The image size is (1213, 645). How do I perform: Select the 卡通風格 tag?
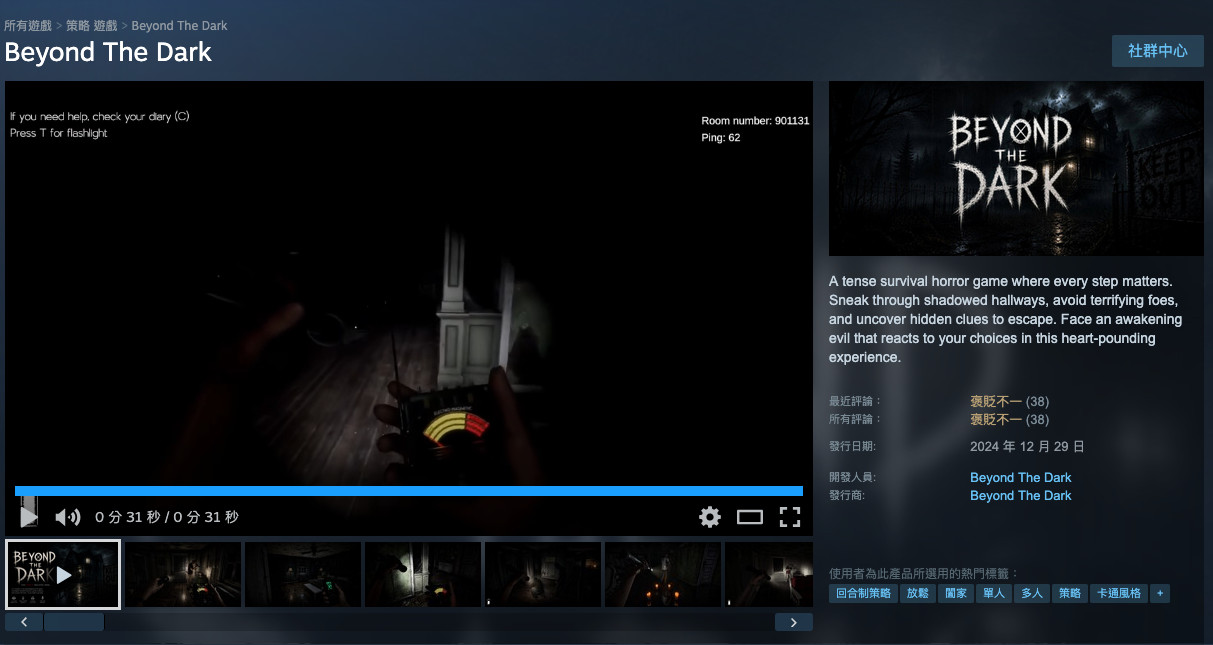[x=1117, y=593]
